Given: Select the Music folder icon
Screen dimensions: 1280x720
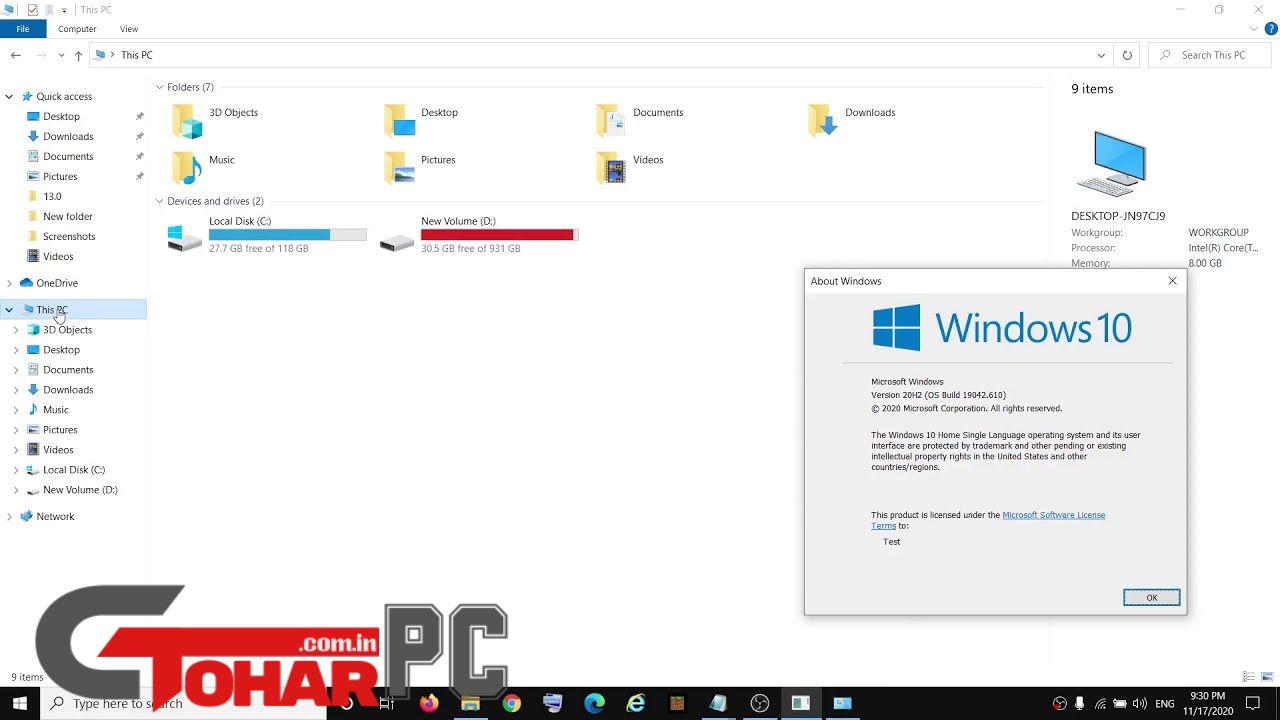Looking at the screenshot, I should pyautogui.click(x=187, y=167).
